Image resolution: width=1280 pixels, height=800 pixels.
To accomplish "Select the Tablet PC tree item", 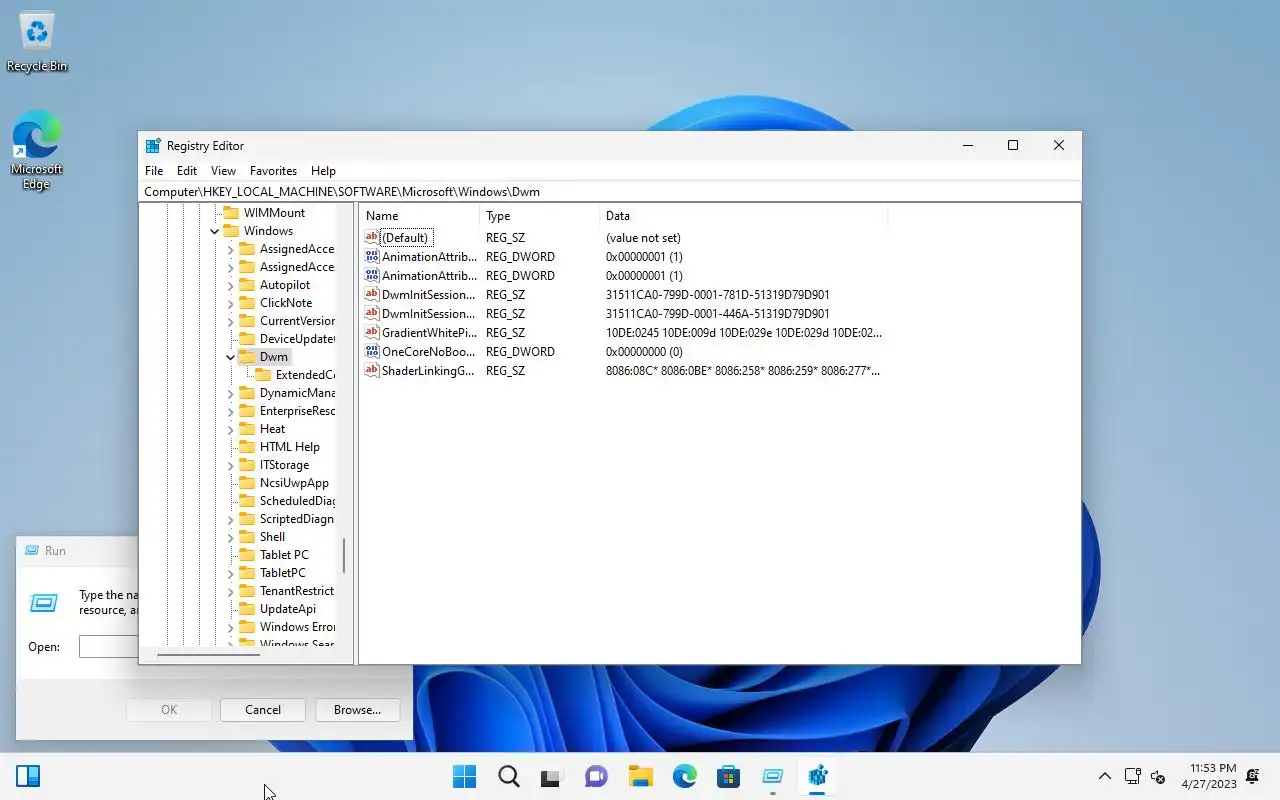I will pos(284,555).
